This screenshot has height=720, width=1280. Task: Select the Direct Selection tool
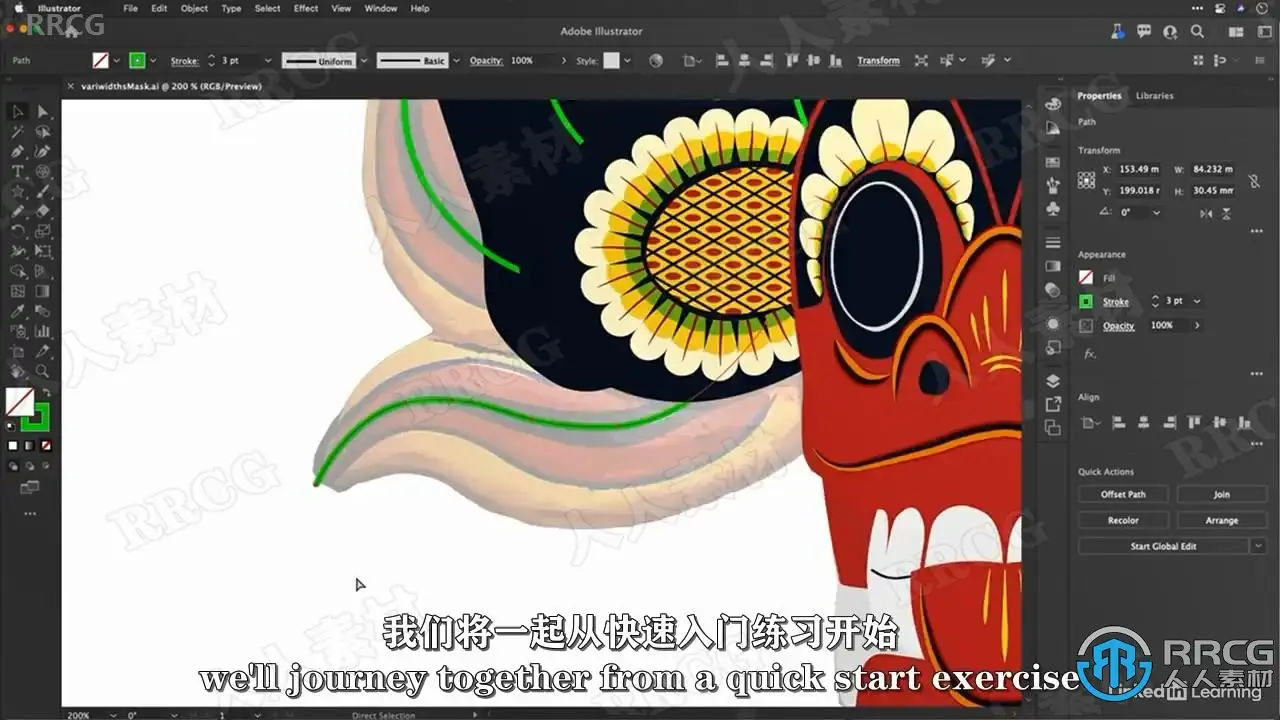tap(43, 111)
